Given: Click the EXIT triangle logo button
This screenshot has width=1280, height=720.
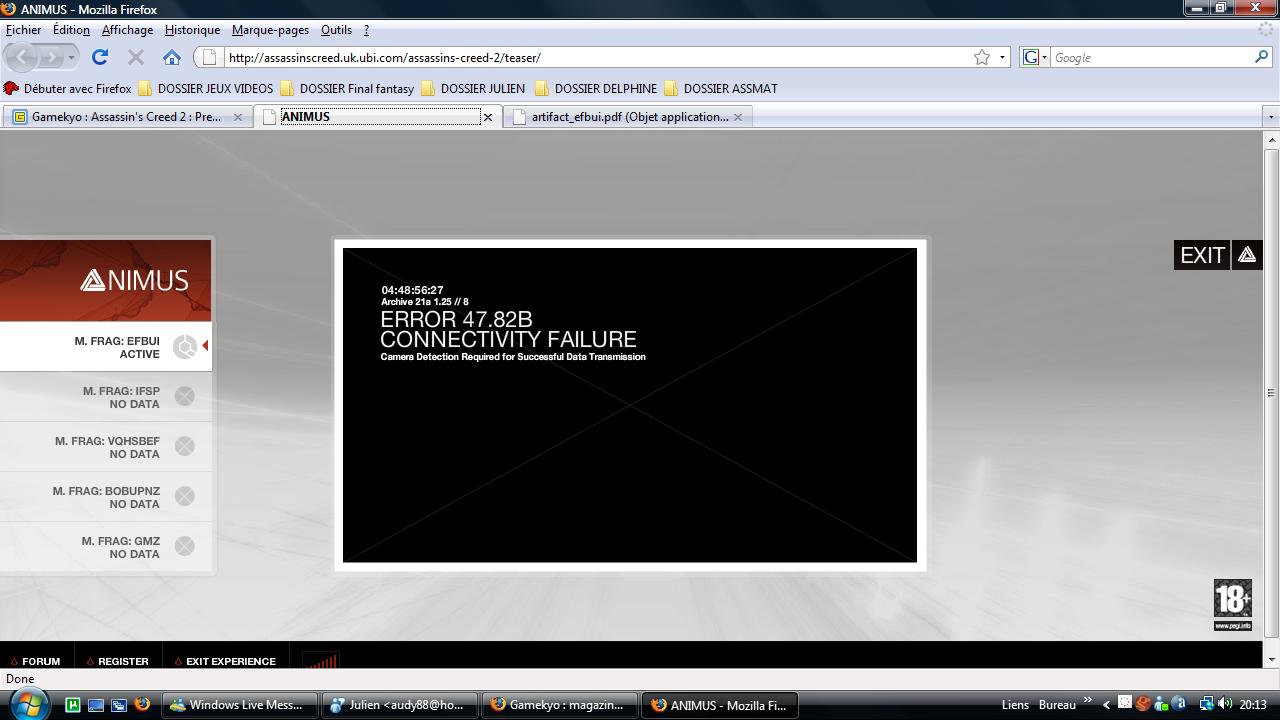Looking at the screenshot, I should pos(1247,255).
